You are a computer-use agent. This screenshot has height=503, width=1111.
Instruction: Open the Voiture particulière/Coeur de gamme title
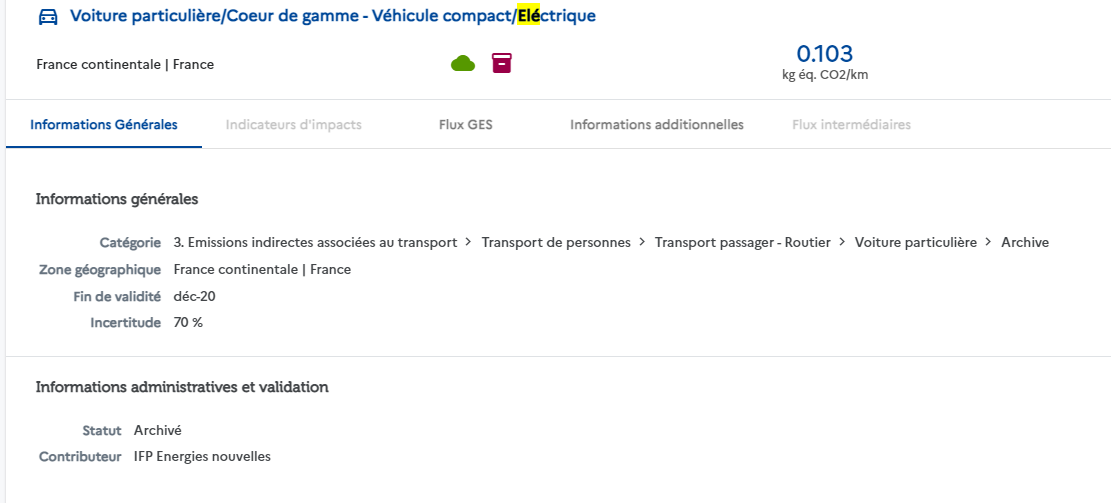coord(332,17)
